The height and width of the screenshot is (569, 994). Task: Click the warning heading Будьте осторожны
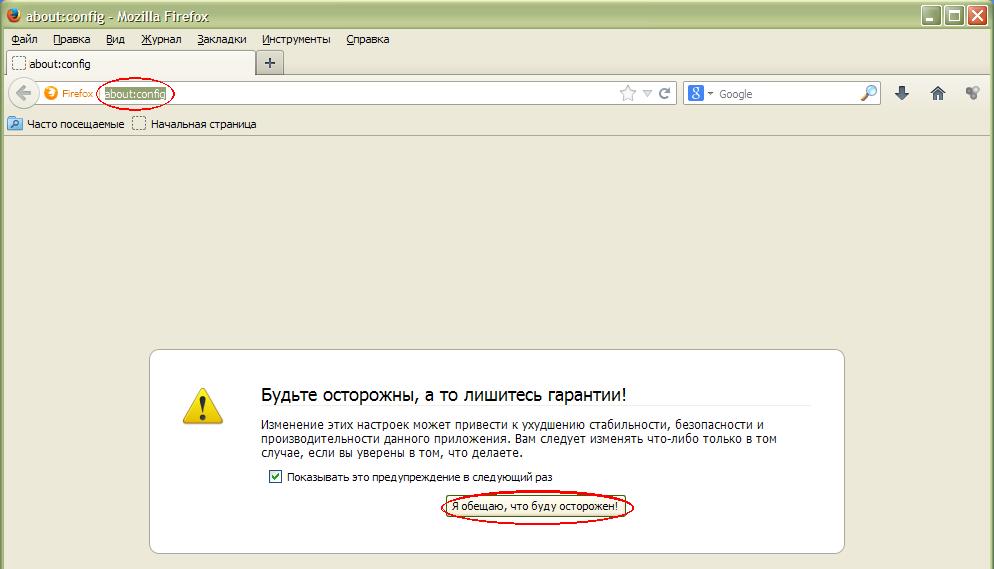[443, 395]
